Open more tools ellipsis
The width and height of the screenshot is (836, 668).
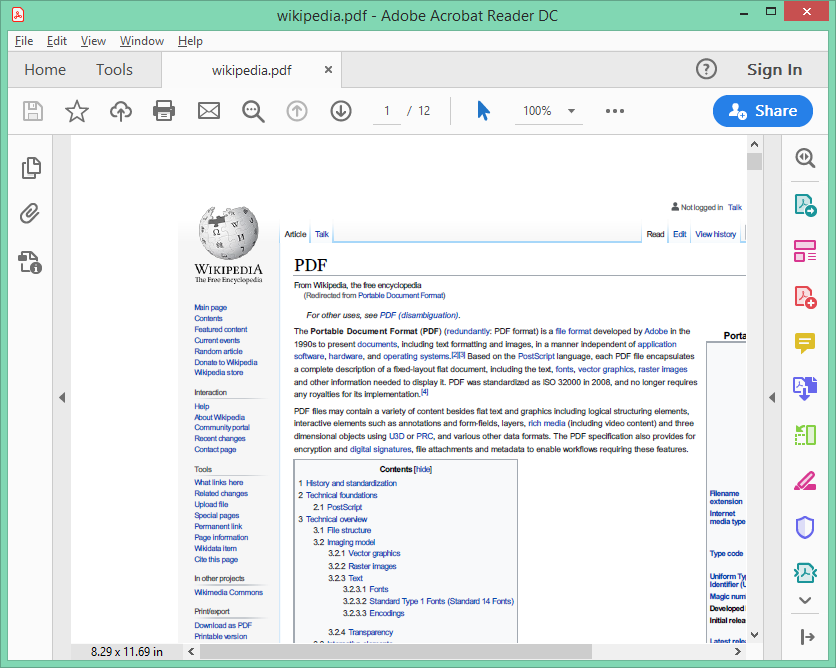(615, 111)
